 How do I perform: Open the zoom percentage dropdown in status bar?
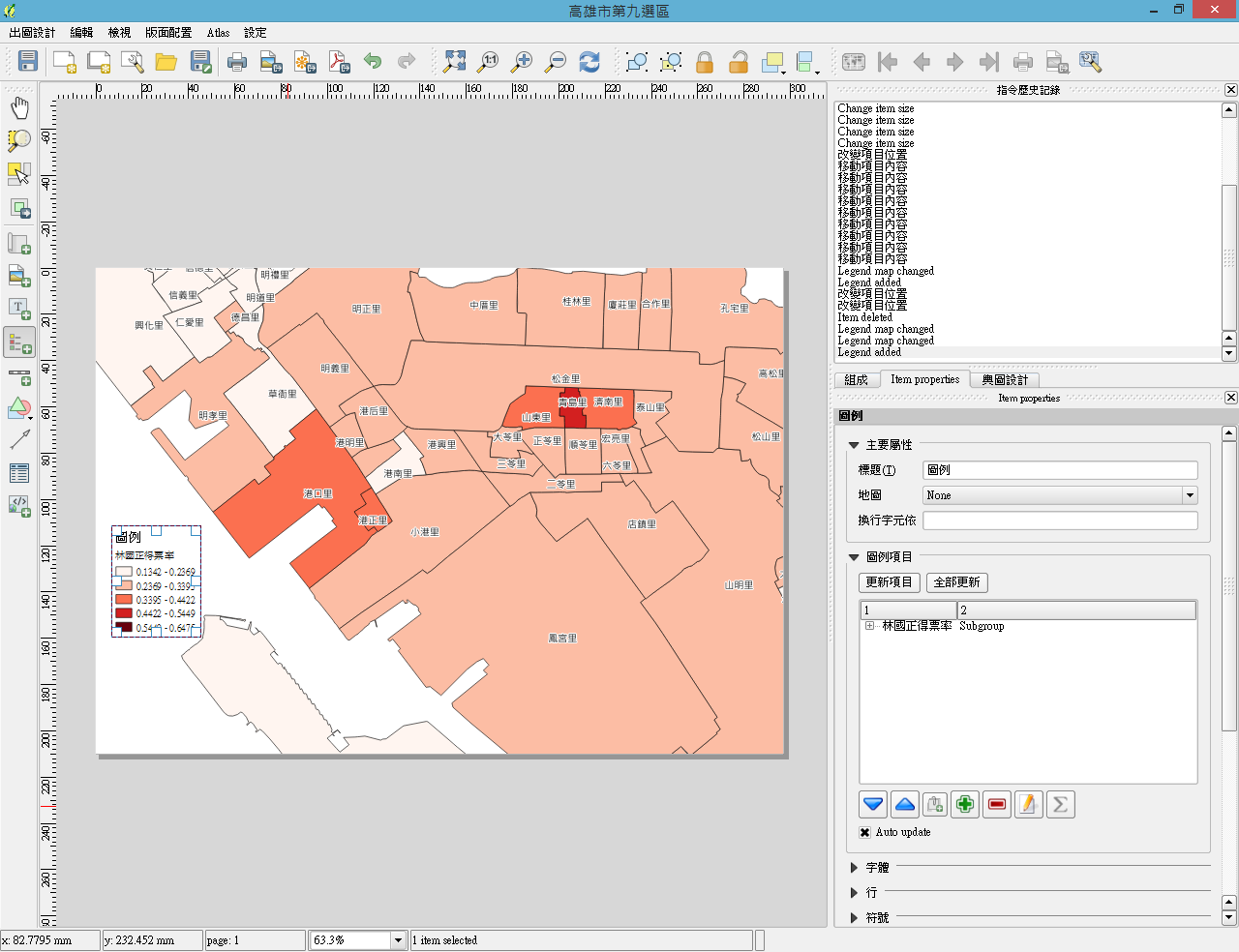[x=397, y=940]
